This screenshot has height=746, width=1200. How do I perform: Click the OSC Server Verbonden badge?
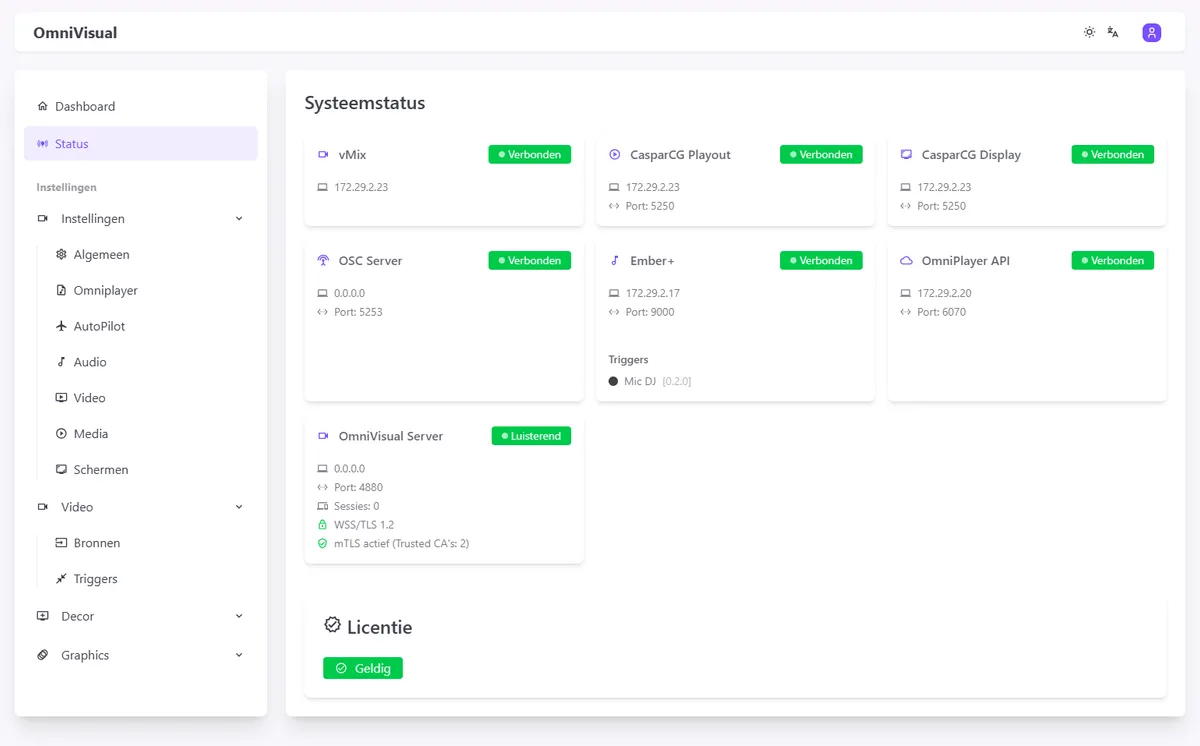530,261
